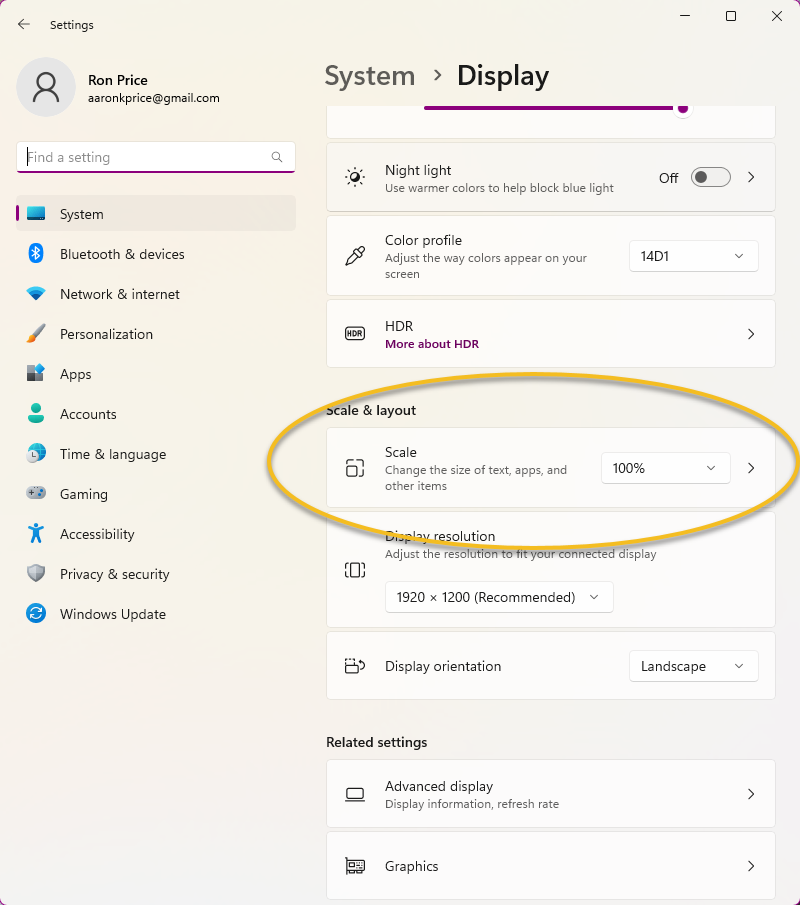The width and height of the screenshot is (800, 905).
Task: Open Windows Update via its sync icon
Action: [x=36, y=614]
